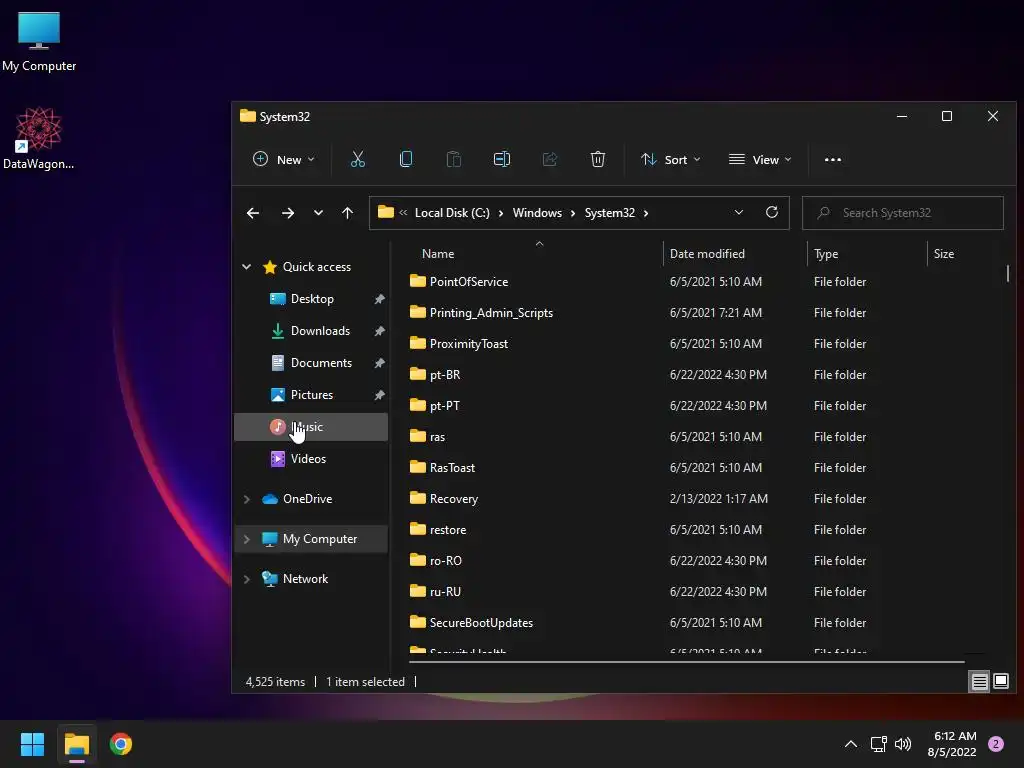Expand the OneDrive tree node
This screenshot has width=1024, height=768.
[246, 499]
